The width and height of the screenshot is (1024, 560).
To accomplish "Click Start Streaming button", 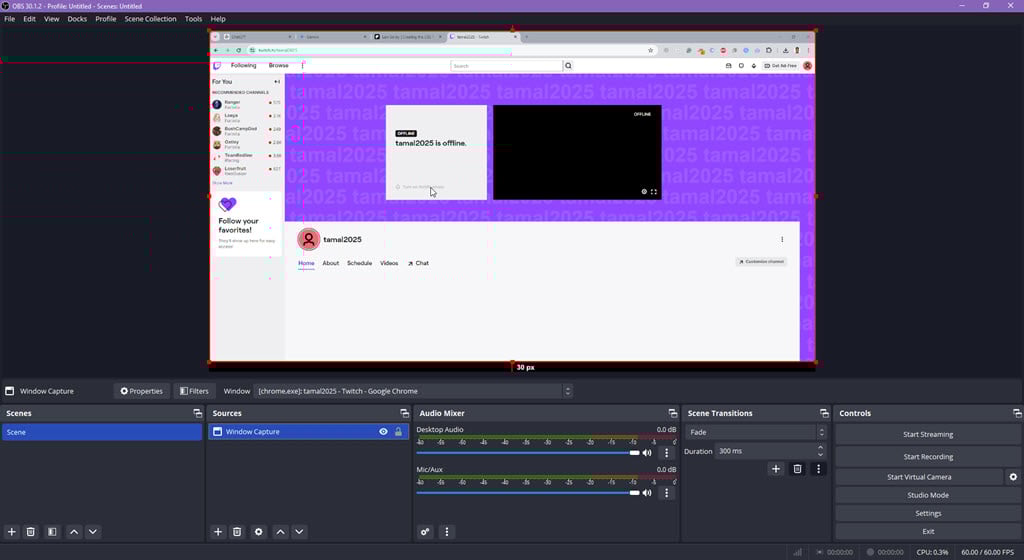I will 928,434.
